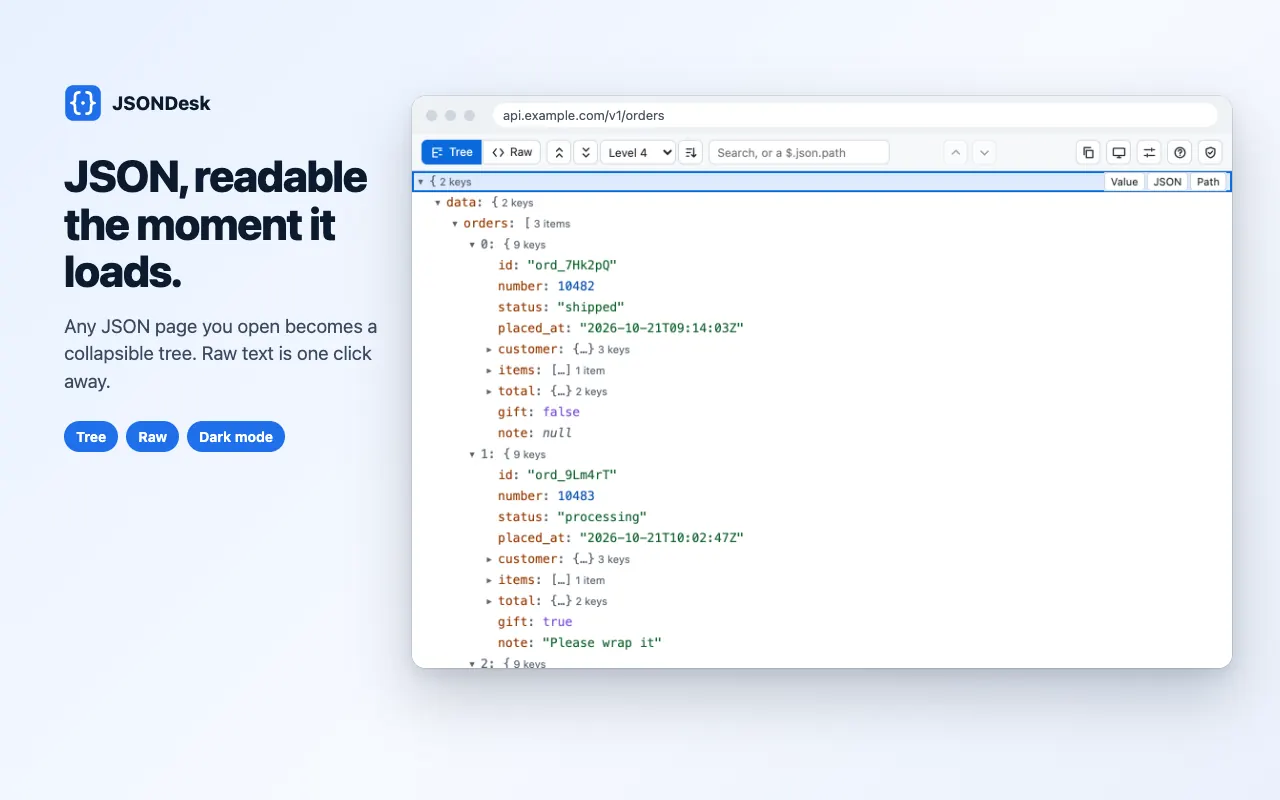Expand total under order ord_9Lm4rT
Screen dimensions: 1280x800
(x=490, y=602)
